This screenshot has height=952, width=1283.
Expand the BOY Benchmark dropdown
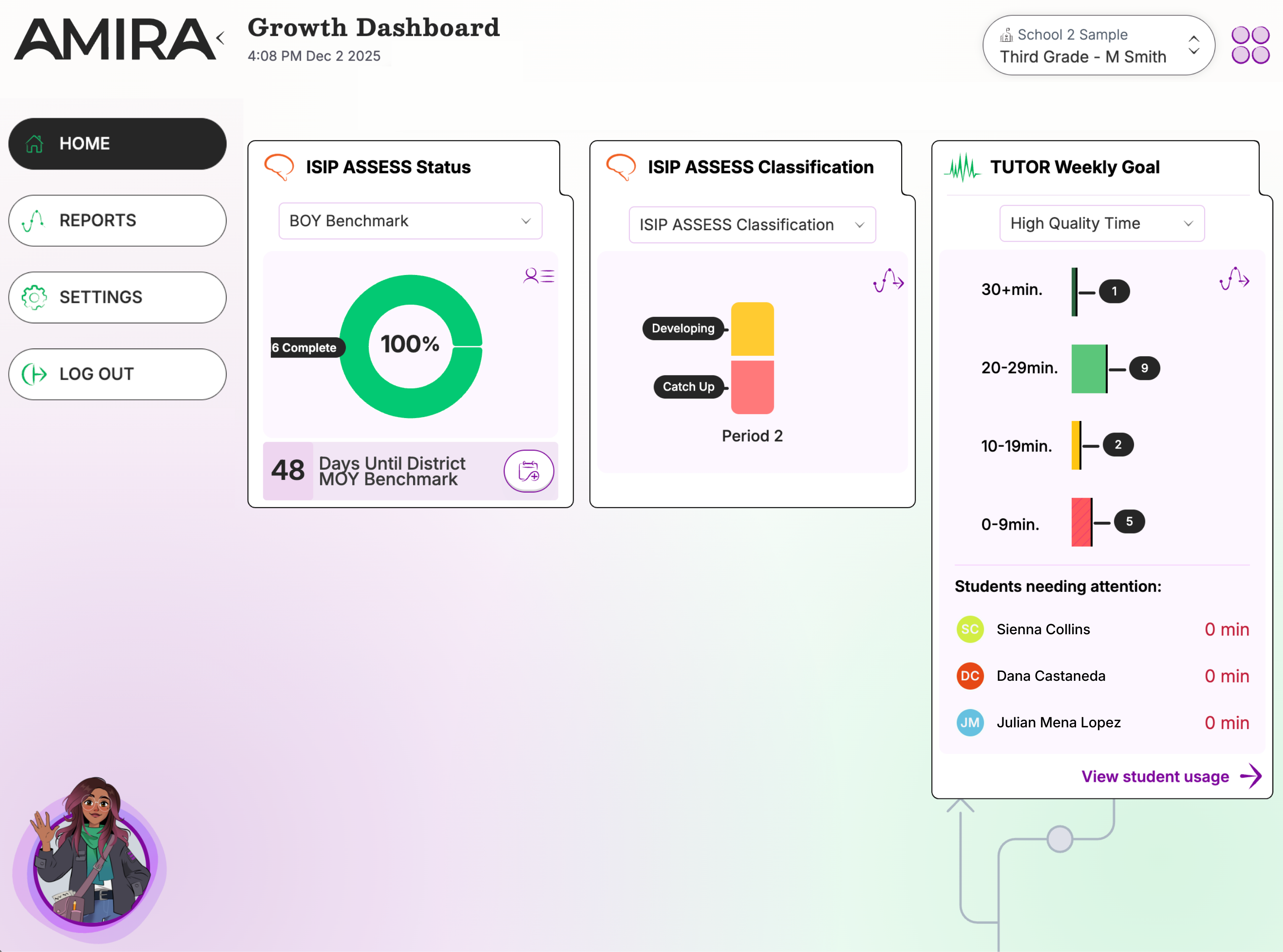[410, 221]
